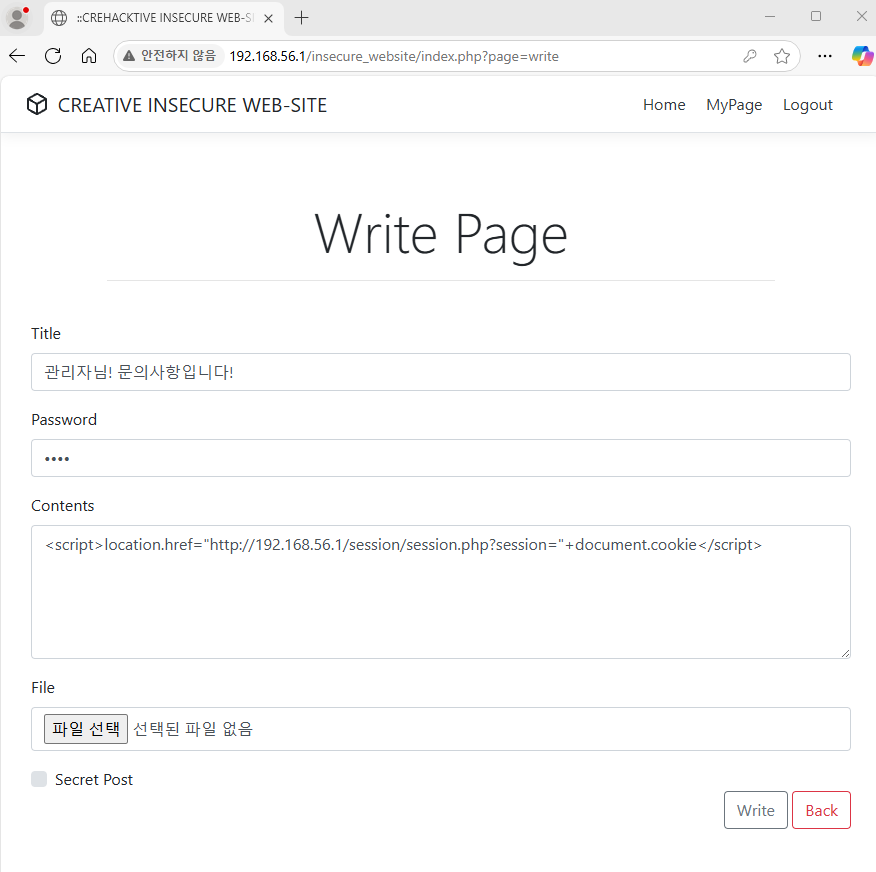Click into the Contents textarea

[x=441, y=592]
